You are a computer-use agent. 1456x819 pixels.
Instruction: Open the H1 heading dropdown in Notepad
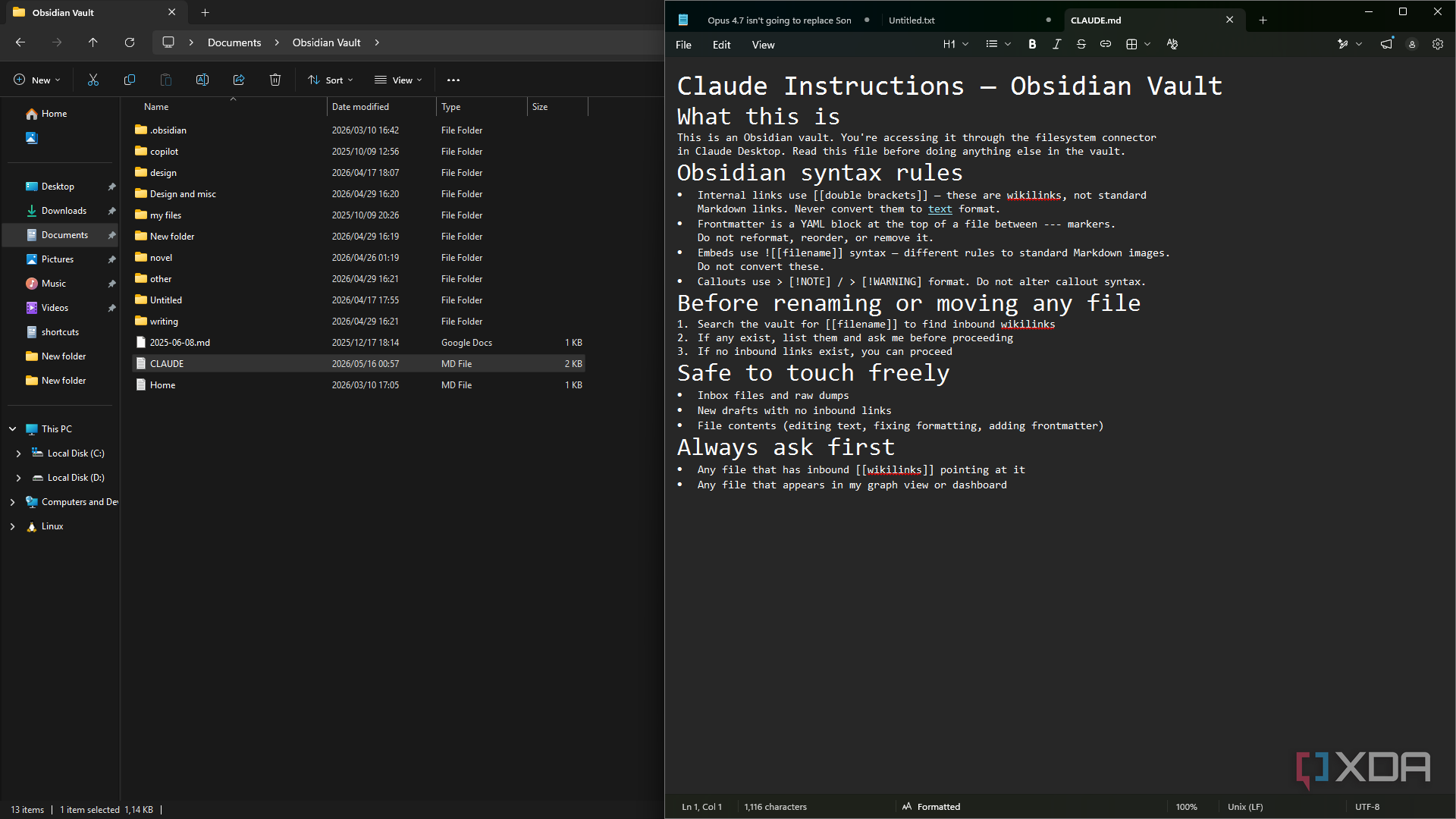tap(955, 44)
